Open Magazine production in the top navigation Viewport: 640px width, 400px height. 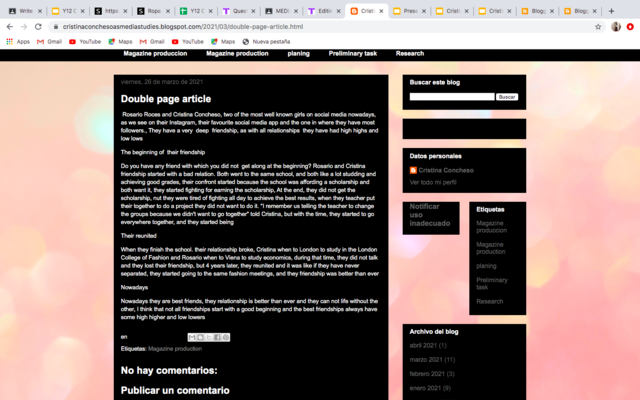click(x=237, y=53)
